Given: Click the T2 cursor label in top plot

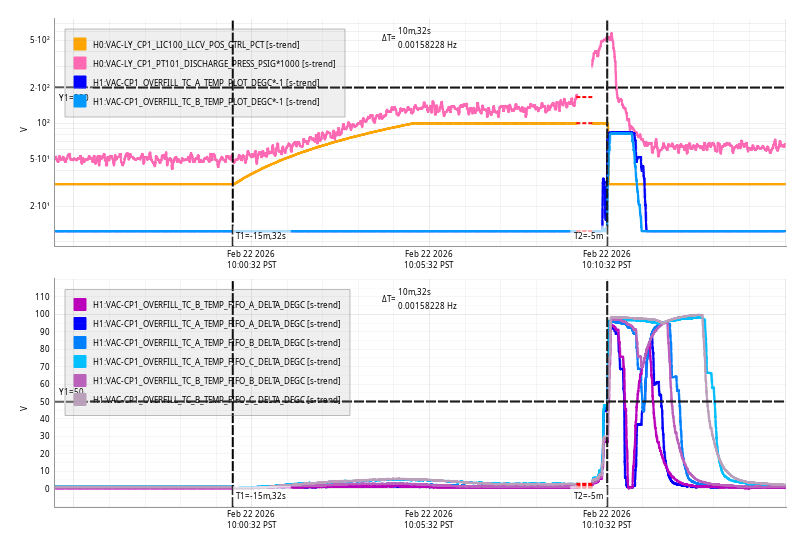Looking at the screenshot, I should pyautogui.click(x=588, y=236).
